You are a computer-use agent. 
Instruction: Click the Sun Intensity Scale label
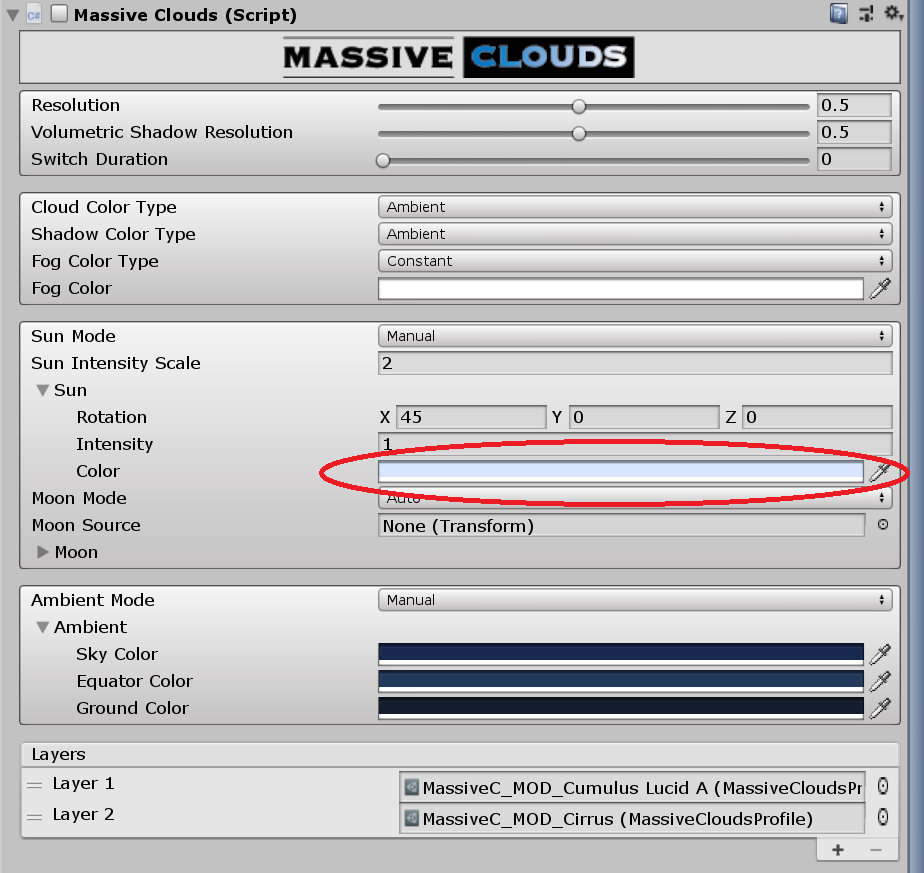tap(116, 363)
